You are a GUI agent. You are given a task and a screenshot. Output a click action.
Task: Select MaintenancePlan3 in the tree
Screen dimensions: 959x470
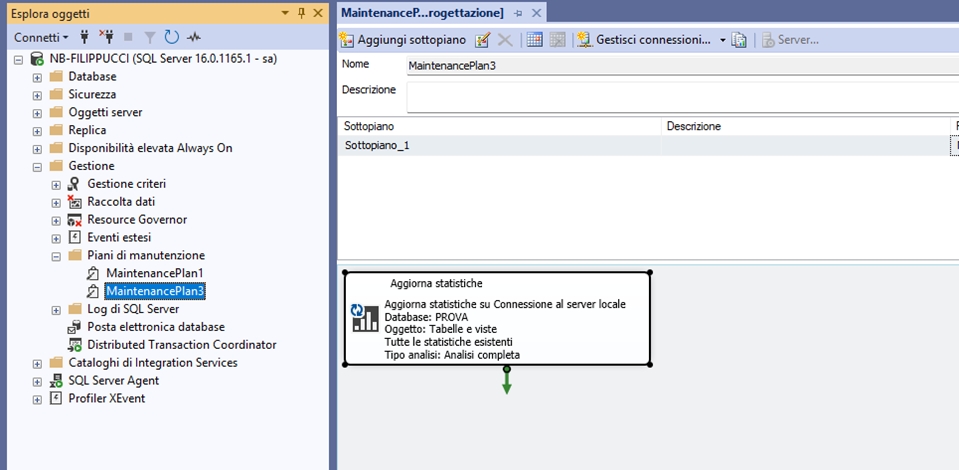coord(155,291)
